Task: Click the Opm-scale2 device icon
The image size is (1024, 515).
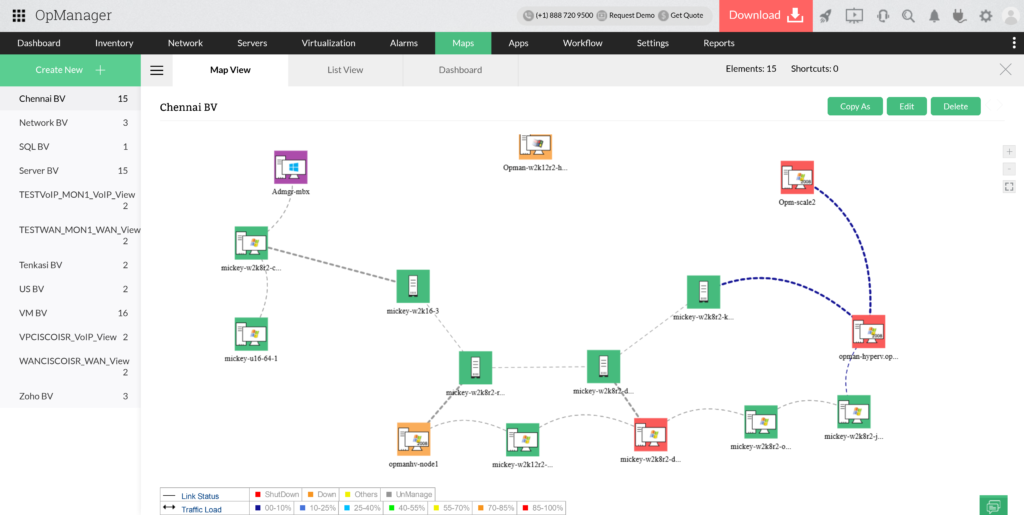Action: 797,178
